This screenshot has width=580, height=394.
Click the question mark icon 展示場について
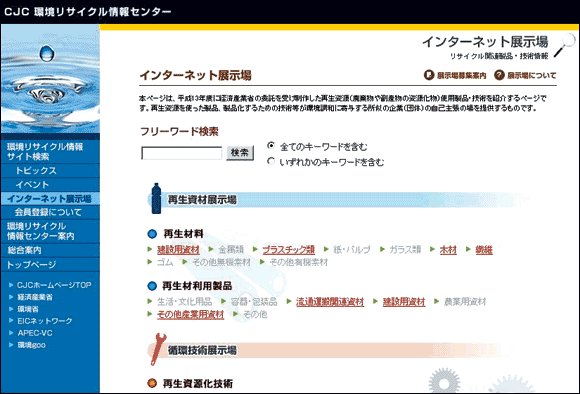pos(499,75)
